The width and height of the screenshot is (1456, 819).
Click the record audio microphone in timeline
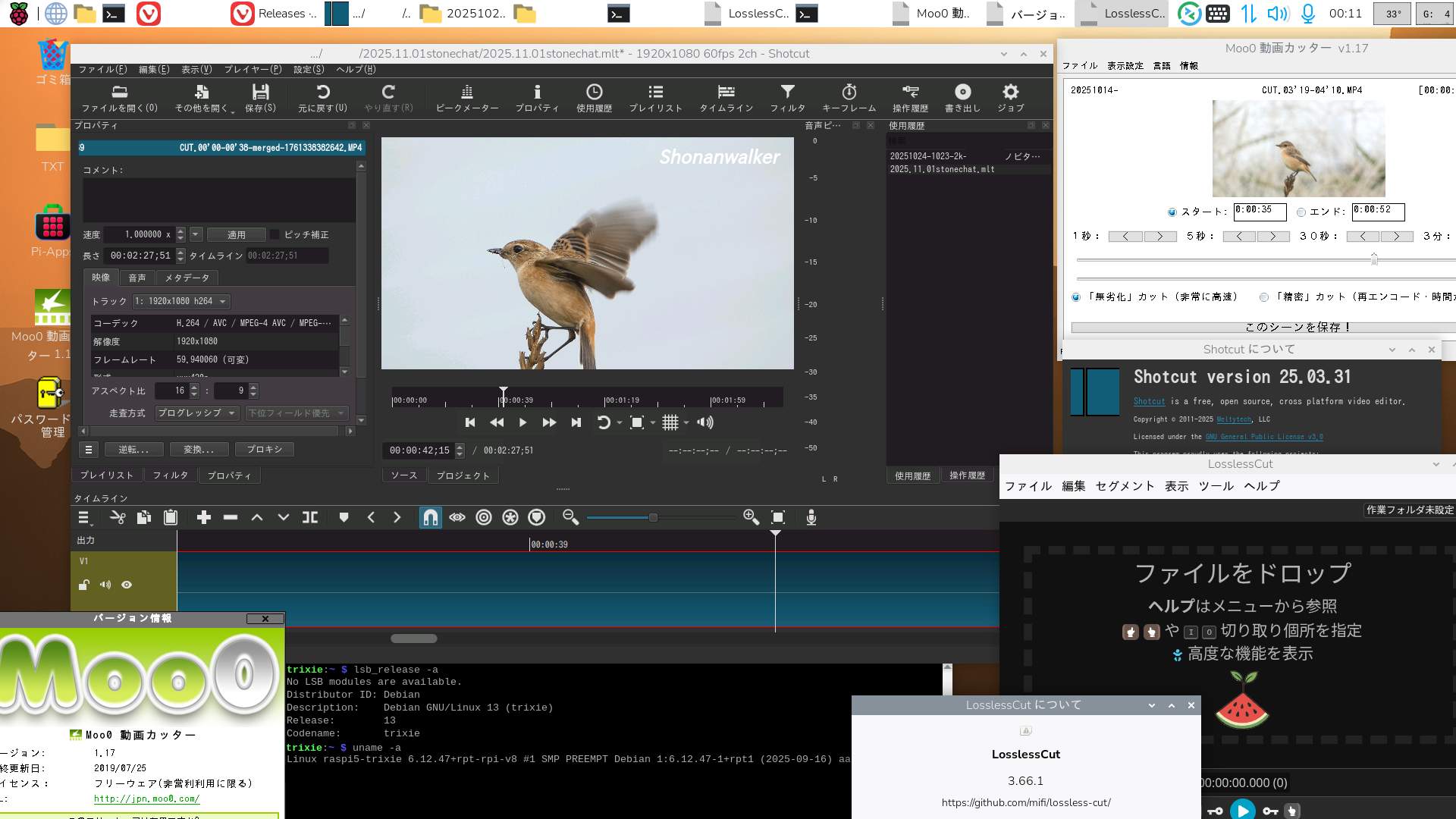811,517
